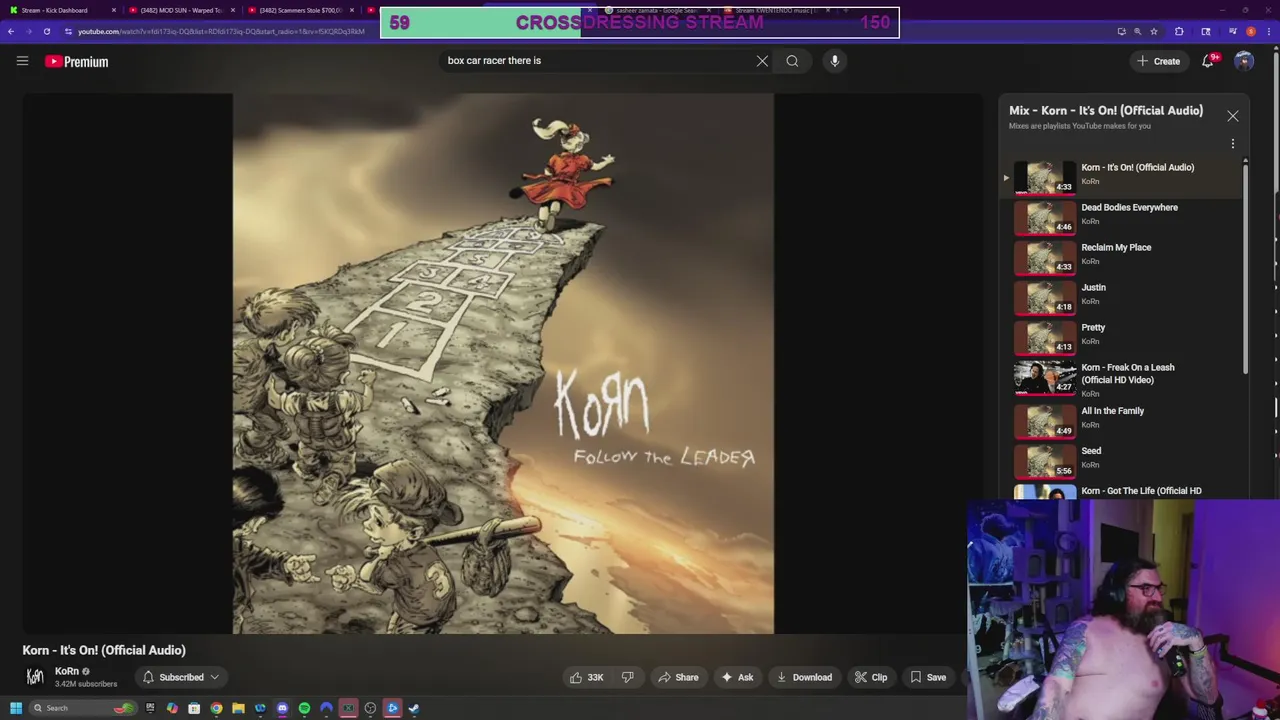
Task: Submit search using the magnifier icon
Action: pyautogui.click(x=792, y=61)
